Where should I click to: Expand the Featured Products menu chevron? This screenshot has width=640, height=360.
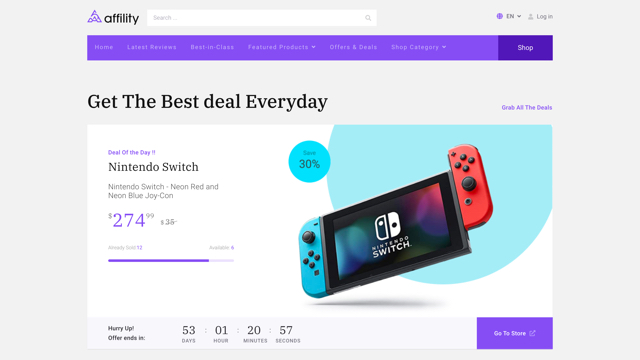point(313,47)
